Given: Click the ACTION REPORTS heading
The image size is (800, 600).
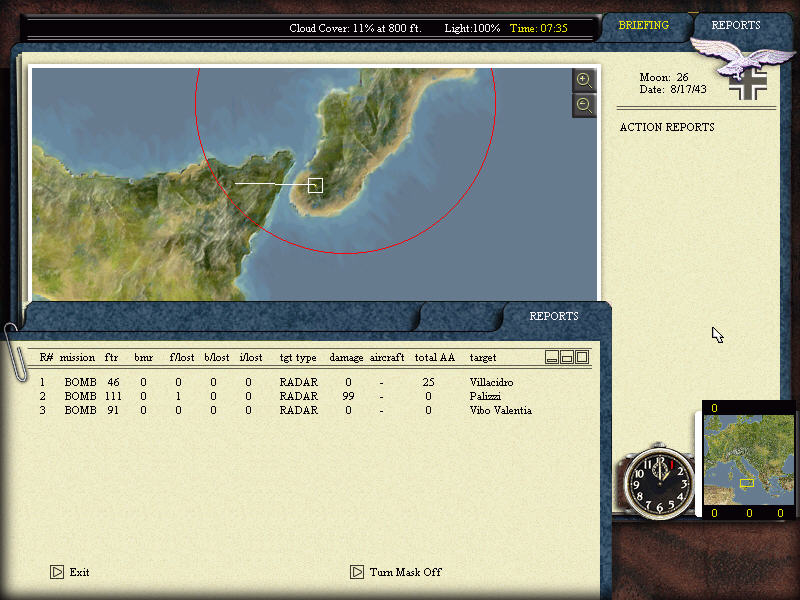Looking at the screenshot, I should click(667, 127).
